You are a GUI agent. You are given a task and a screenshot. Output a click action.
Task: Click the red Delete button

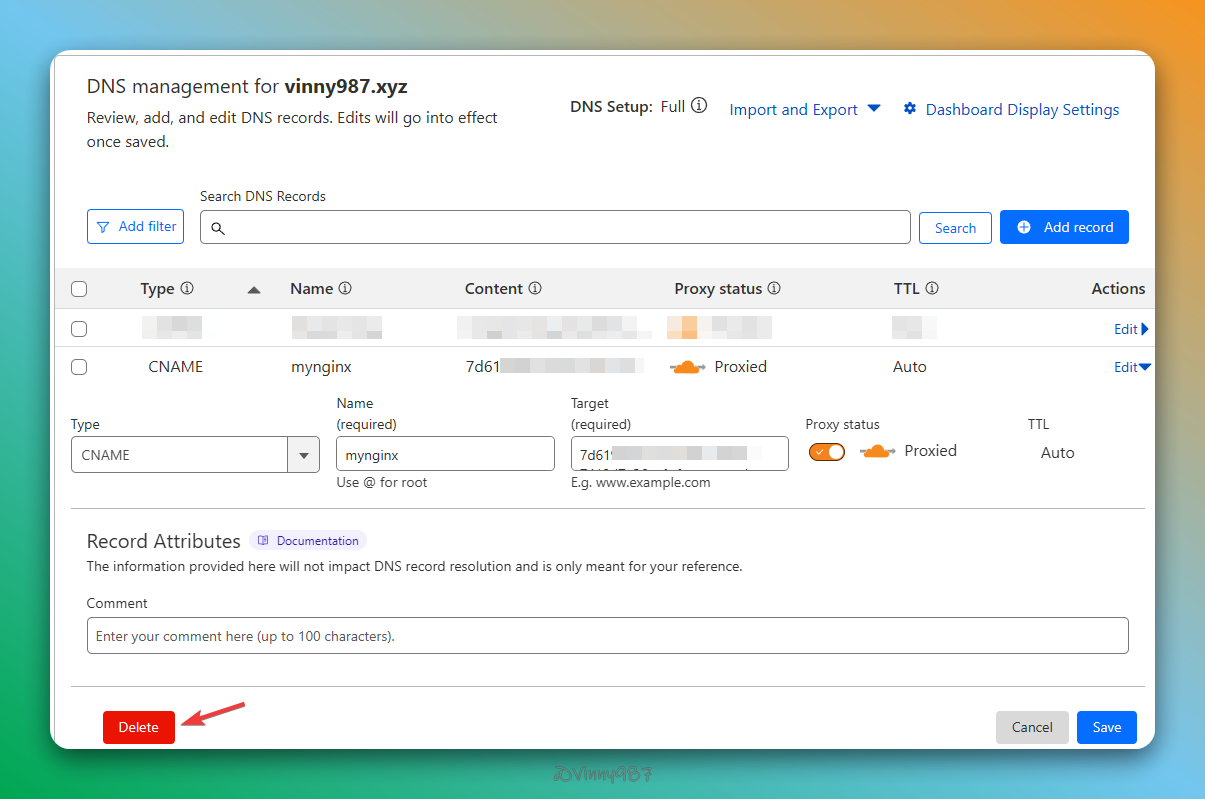[x=139, y=727]
